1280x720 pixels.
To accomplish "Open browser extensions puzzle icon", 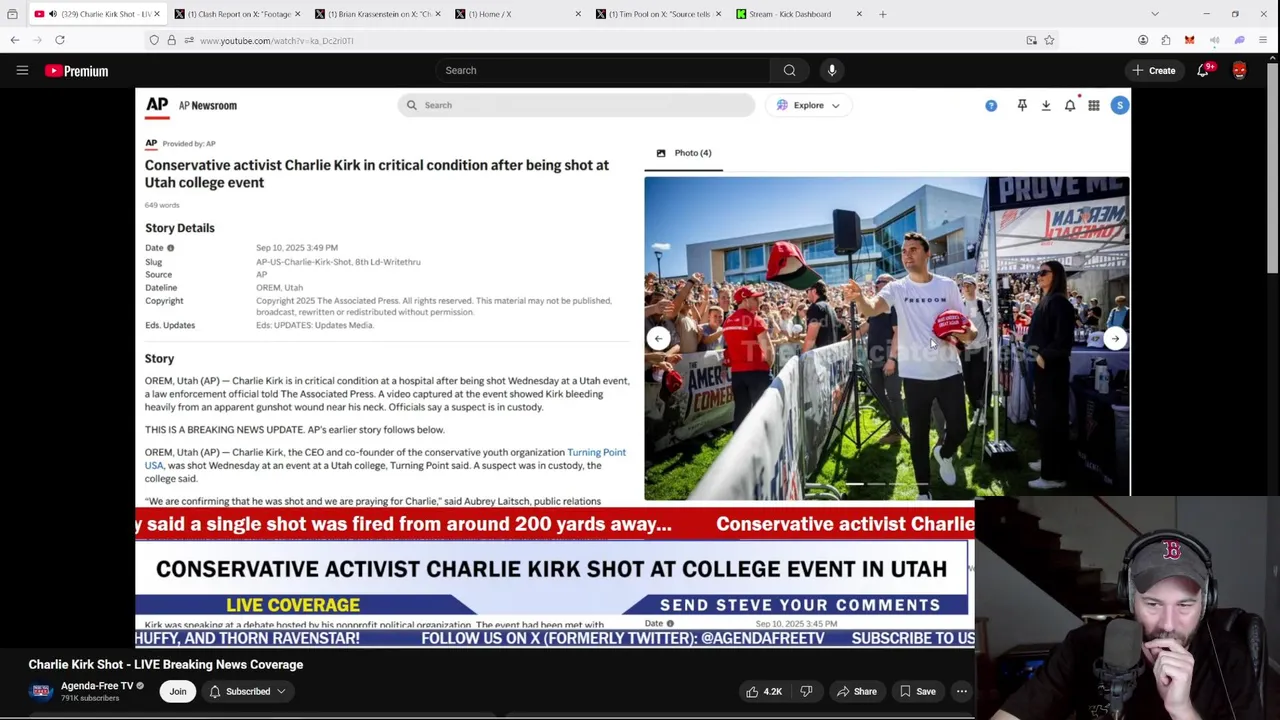I will click(1166, 40).
